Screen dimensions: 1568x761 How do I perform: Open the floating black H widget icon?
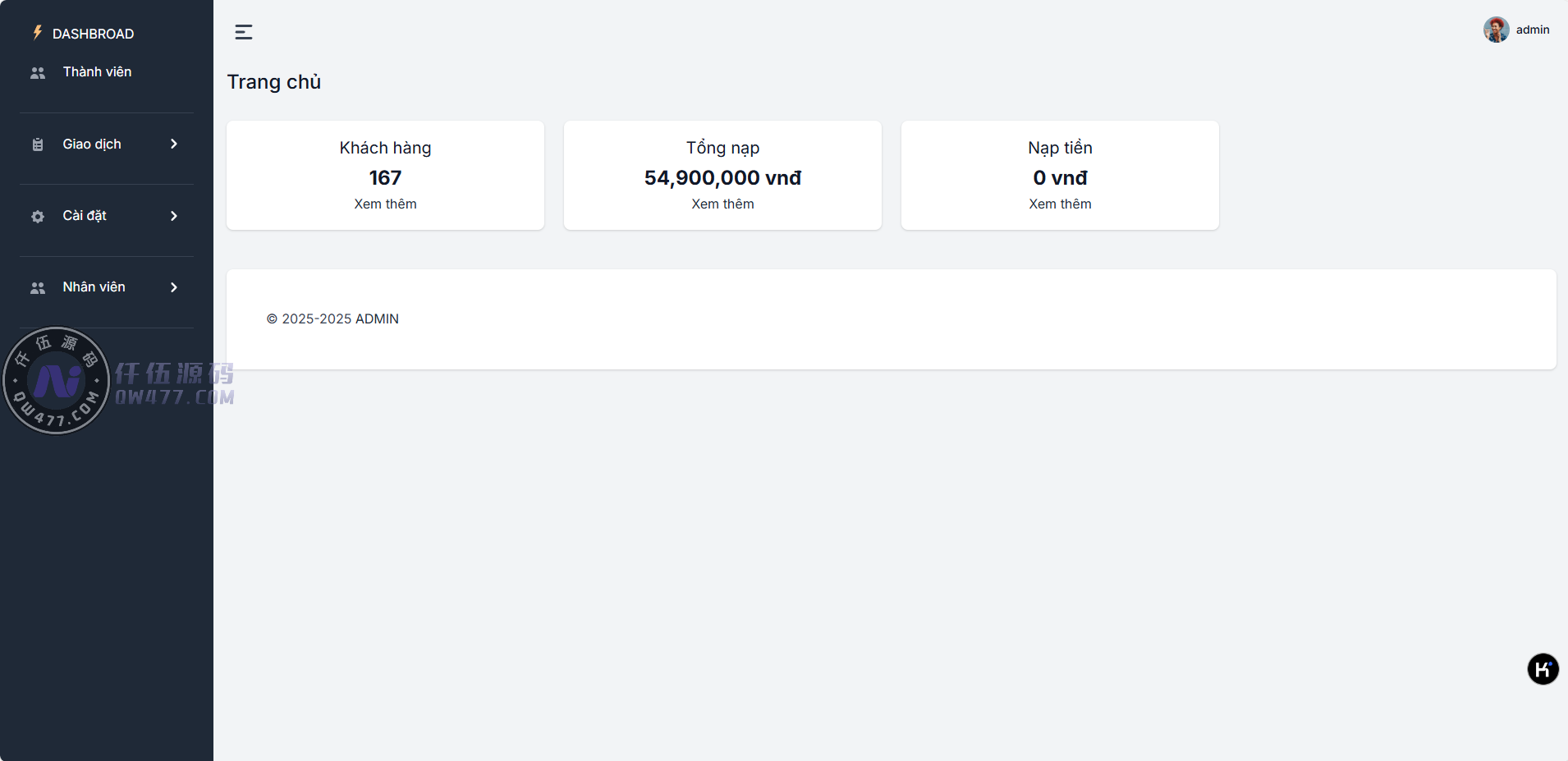pyautogui.click(x=1543, y=669)
